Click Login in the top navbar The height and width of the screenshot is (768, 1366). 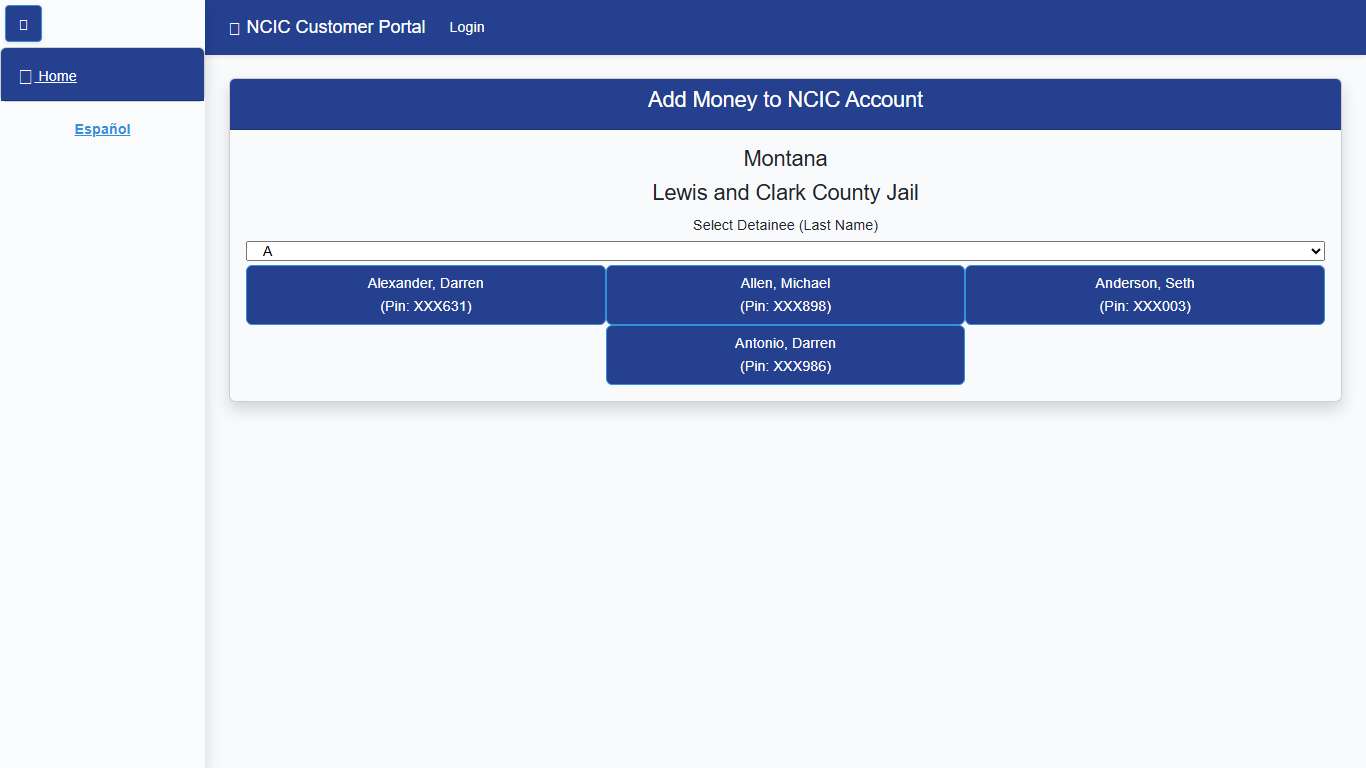tap(466, 27)
